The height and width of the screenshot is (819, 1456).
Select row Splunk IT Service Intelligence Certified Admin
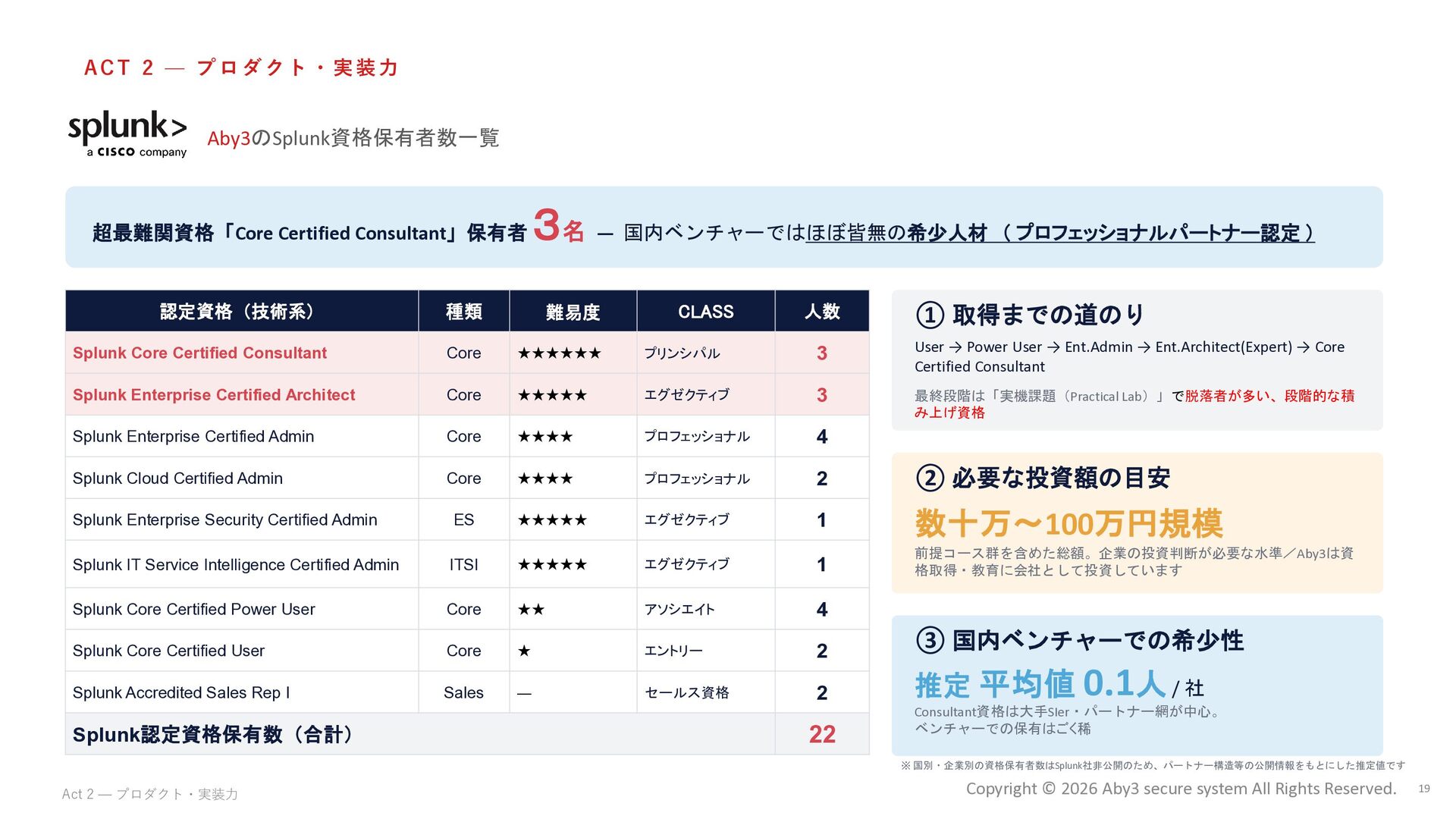click(467, 564)
